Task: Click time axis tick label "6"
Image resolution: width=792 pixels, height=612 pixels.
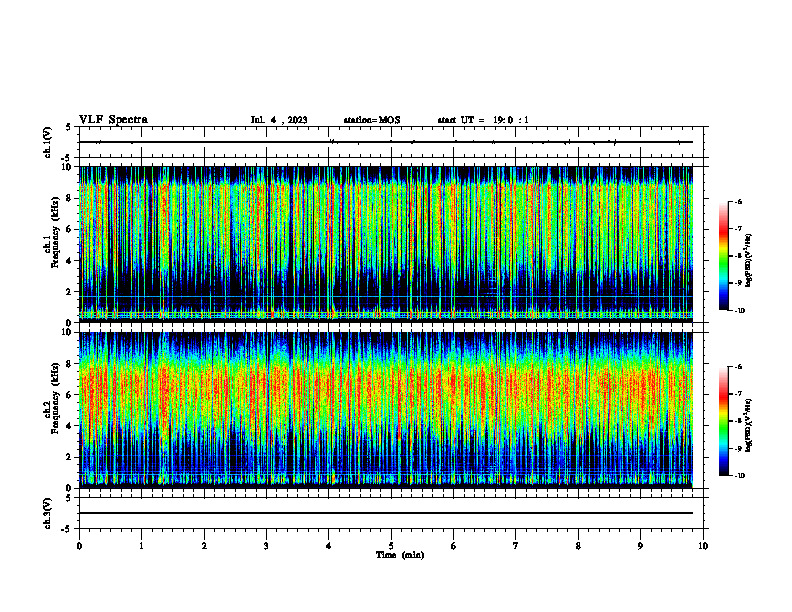Action: point(454,546)
